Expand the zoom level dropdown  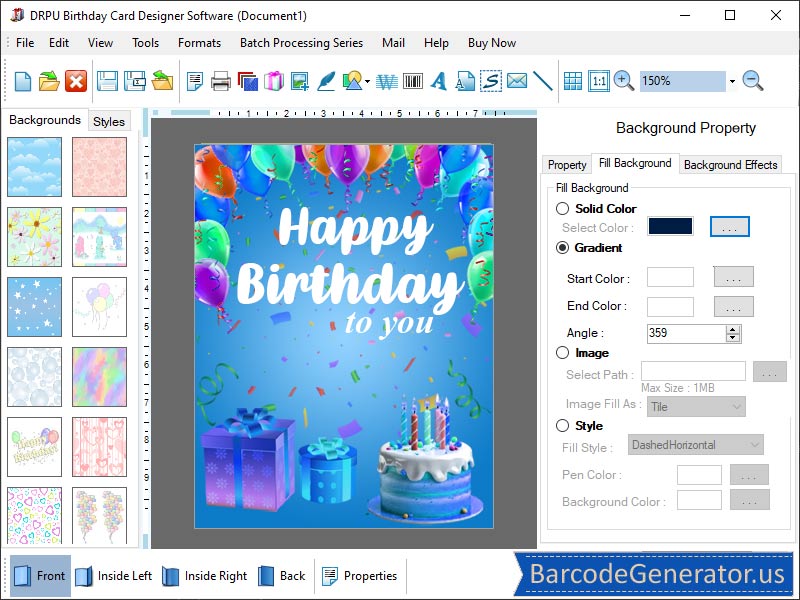(x=732, y=81)
